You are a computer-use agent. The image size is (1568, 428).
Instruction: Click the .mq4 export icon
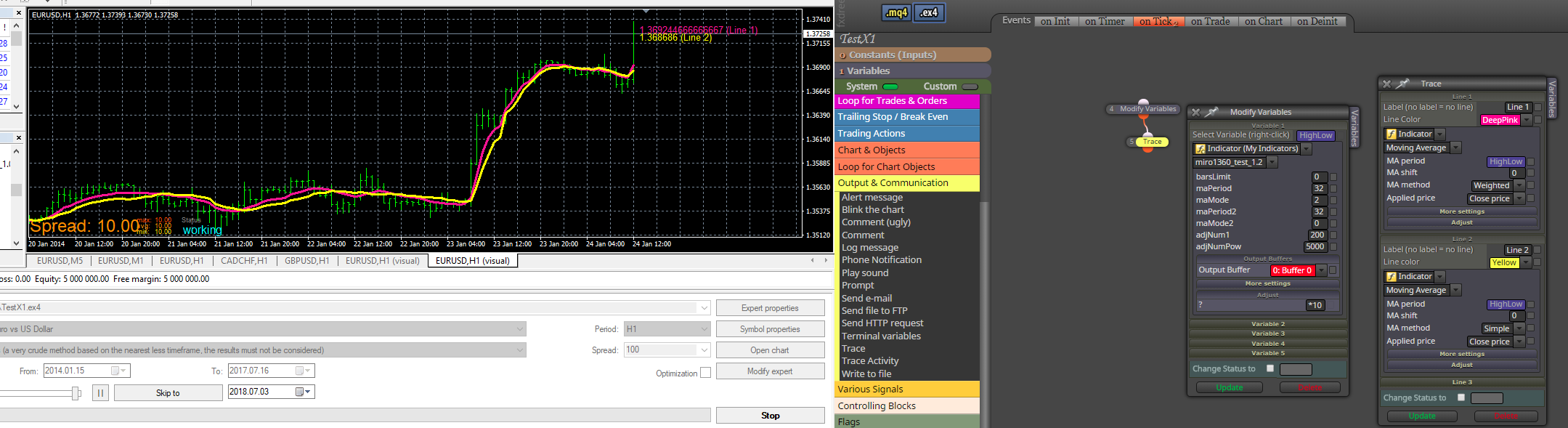(x=896, y=12)
